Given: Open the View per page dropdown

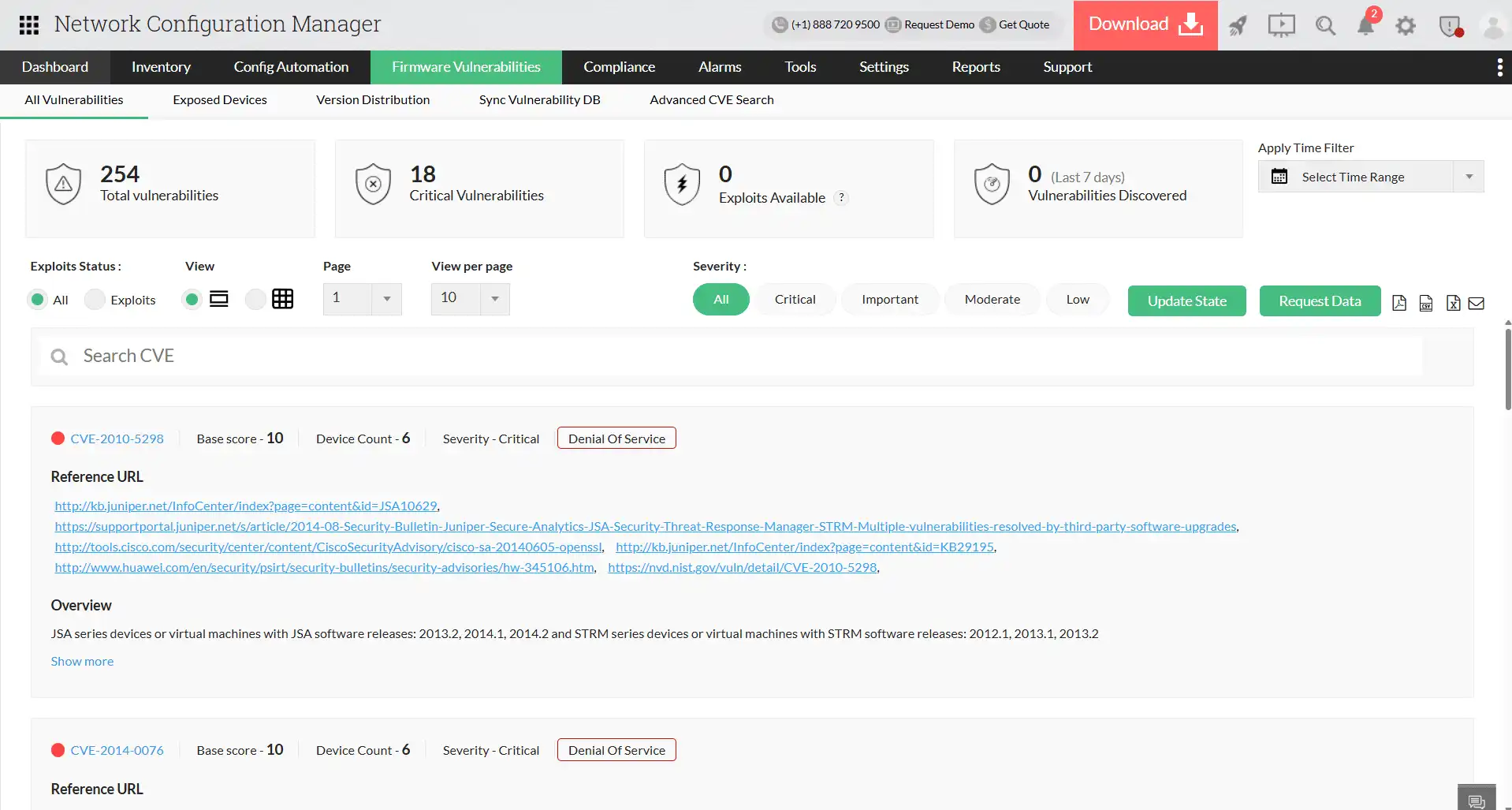Looking at the screenshot, I should 471,299.
